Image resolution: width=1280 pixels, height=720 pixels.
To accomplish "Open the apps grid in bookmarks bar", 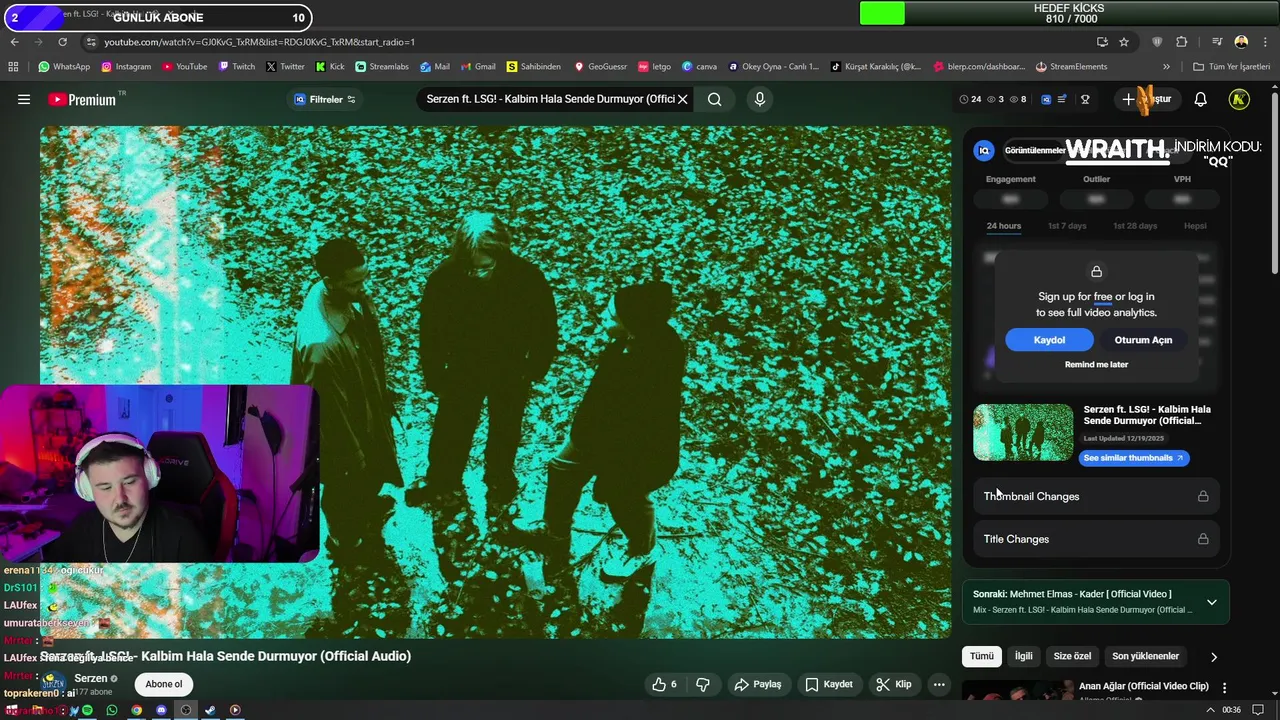I will (x=13, y=67).
